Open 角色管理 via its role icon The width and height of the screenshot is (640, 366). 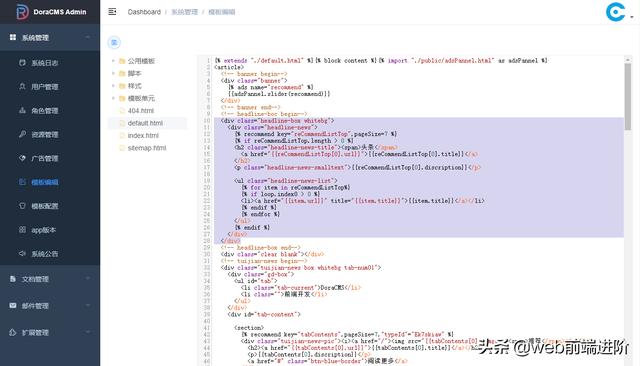pos(22,110)
